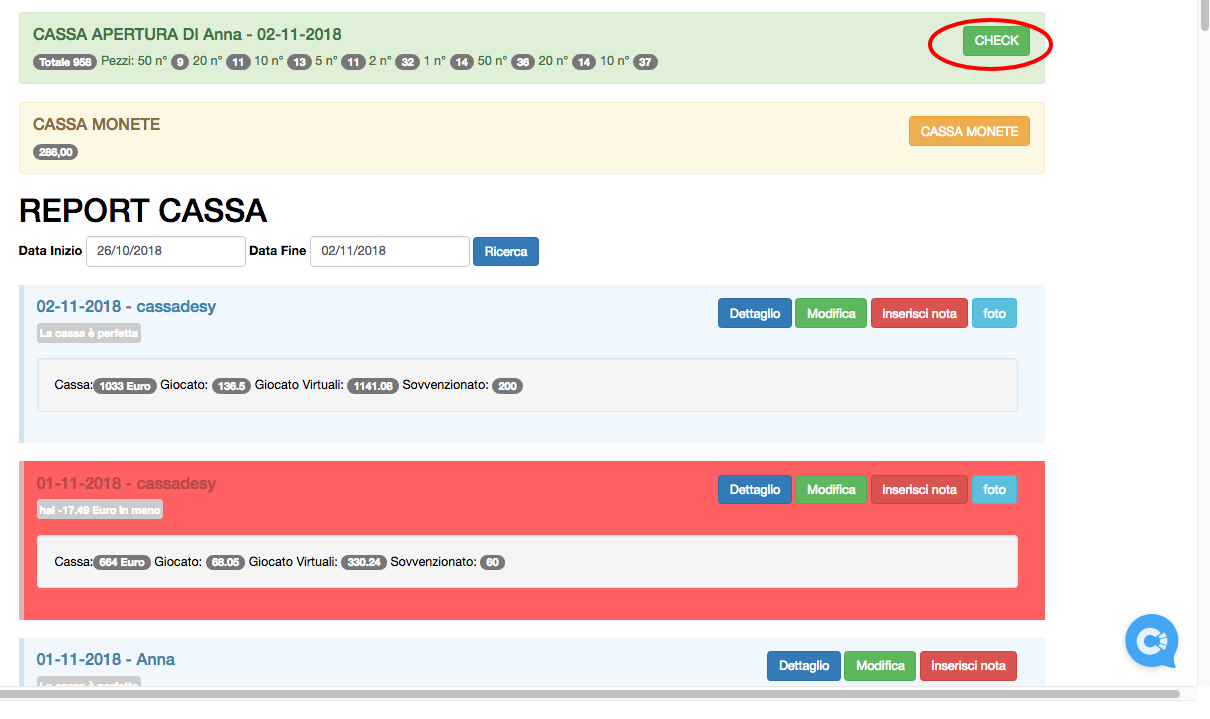
Task: Open Dettaglio for 02-11-2018 cassadesy
Action: click(754, 314)
